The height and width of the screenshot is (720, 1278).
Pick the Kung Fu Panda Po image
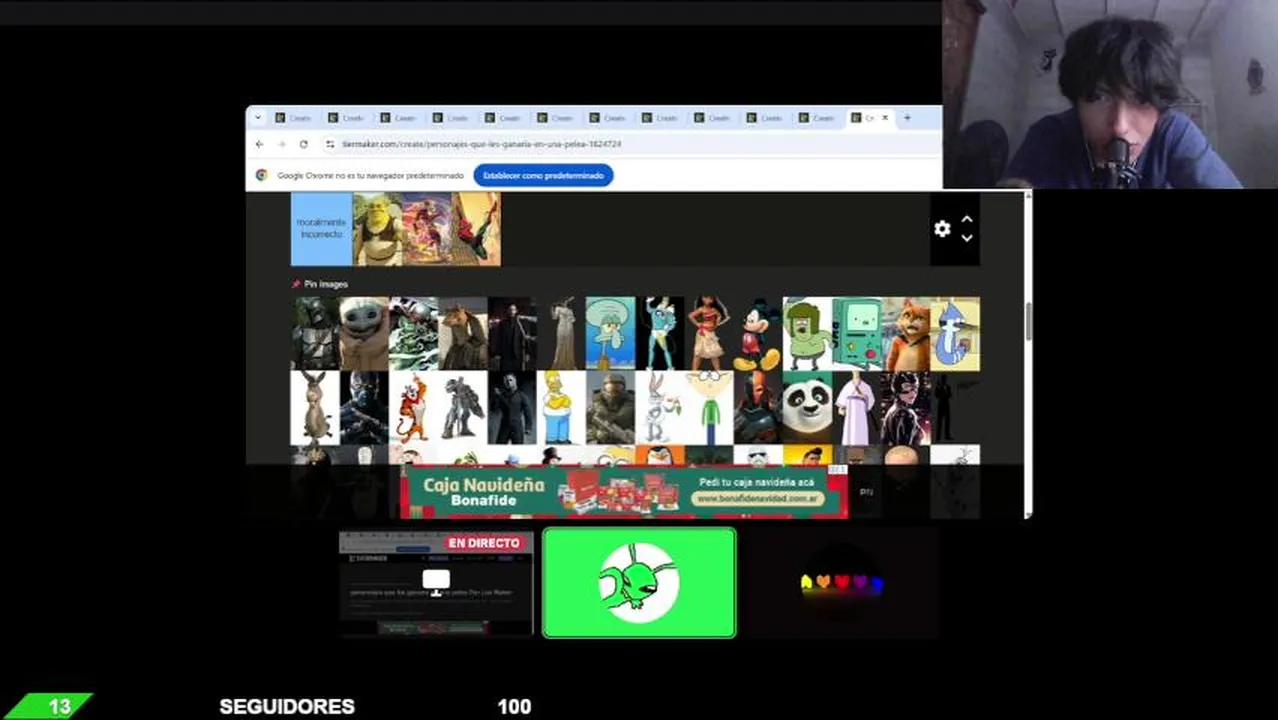pos(807,408)
